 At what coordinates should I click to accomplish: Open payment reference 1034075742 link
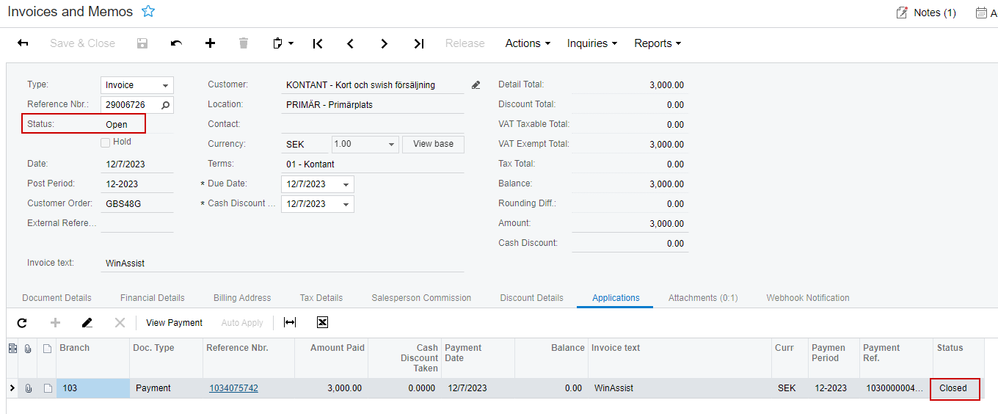234,388
